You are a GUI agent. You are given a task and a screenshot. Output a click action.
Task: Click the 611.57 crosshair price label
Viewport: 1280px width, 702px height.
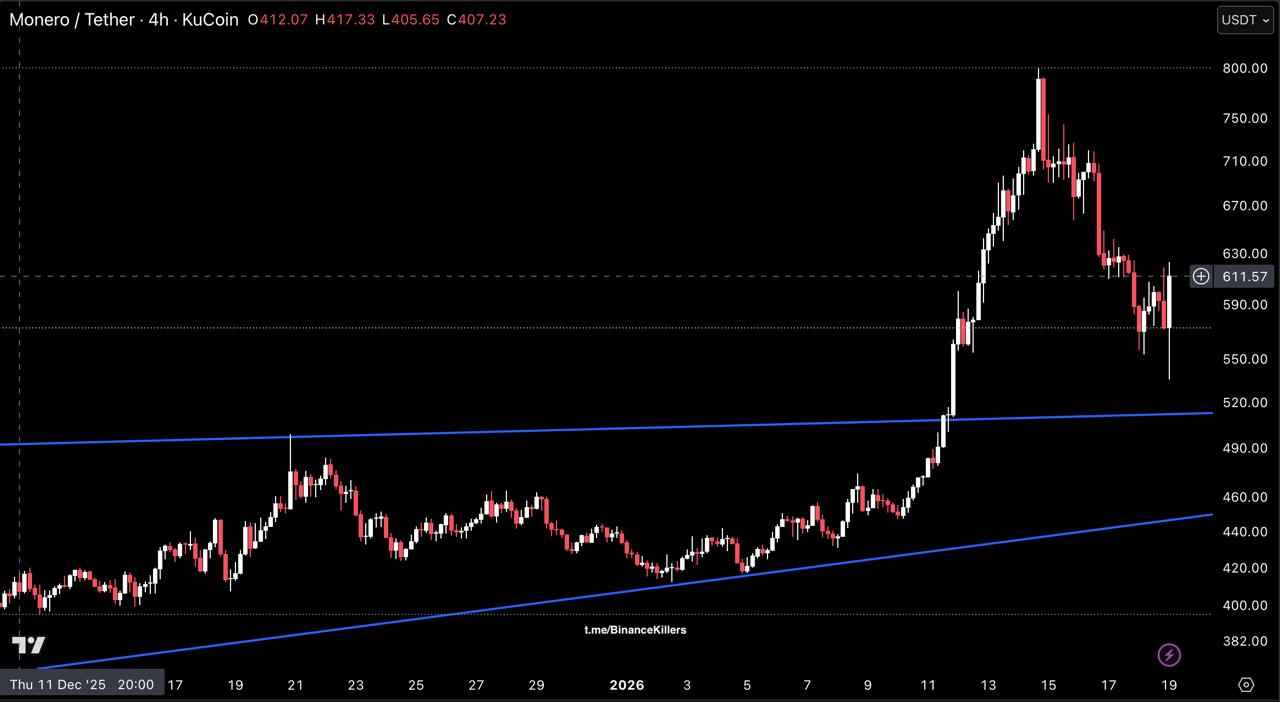pos(1245,277)
